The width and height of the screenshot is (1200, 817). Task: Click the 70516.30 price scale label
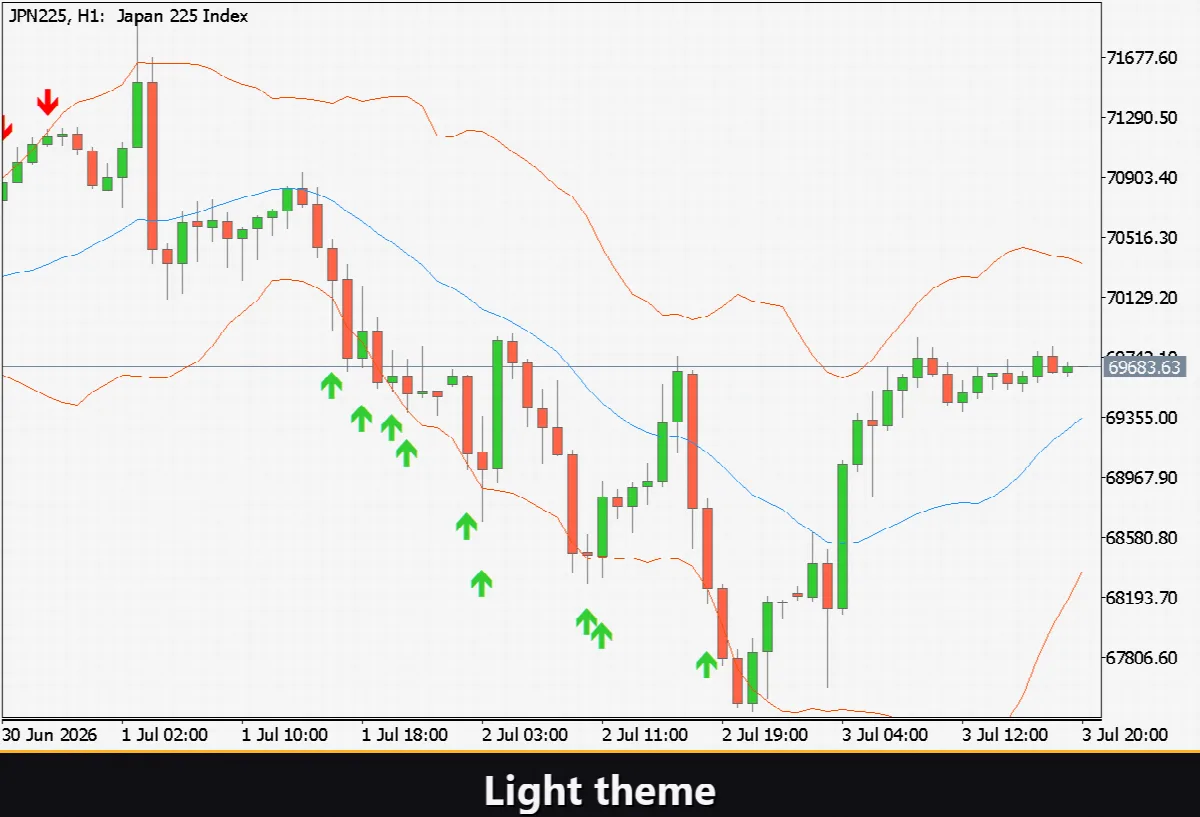pyautogui.click(x=1143, y=238)
